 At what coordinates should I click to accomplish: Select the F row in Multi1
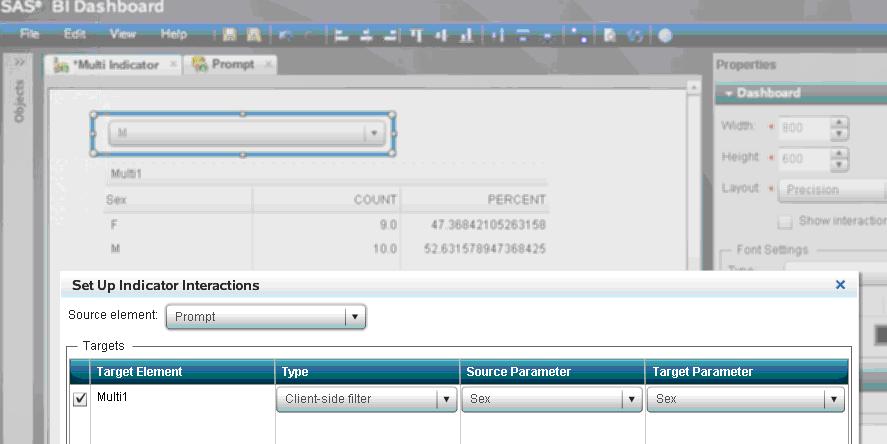[x=325, y=225]
